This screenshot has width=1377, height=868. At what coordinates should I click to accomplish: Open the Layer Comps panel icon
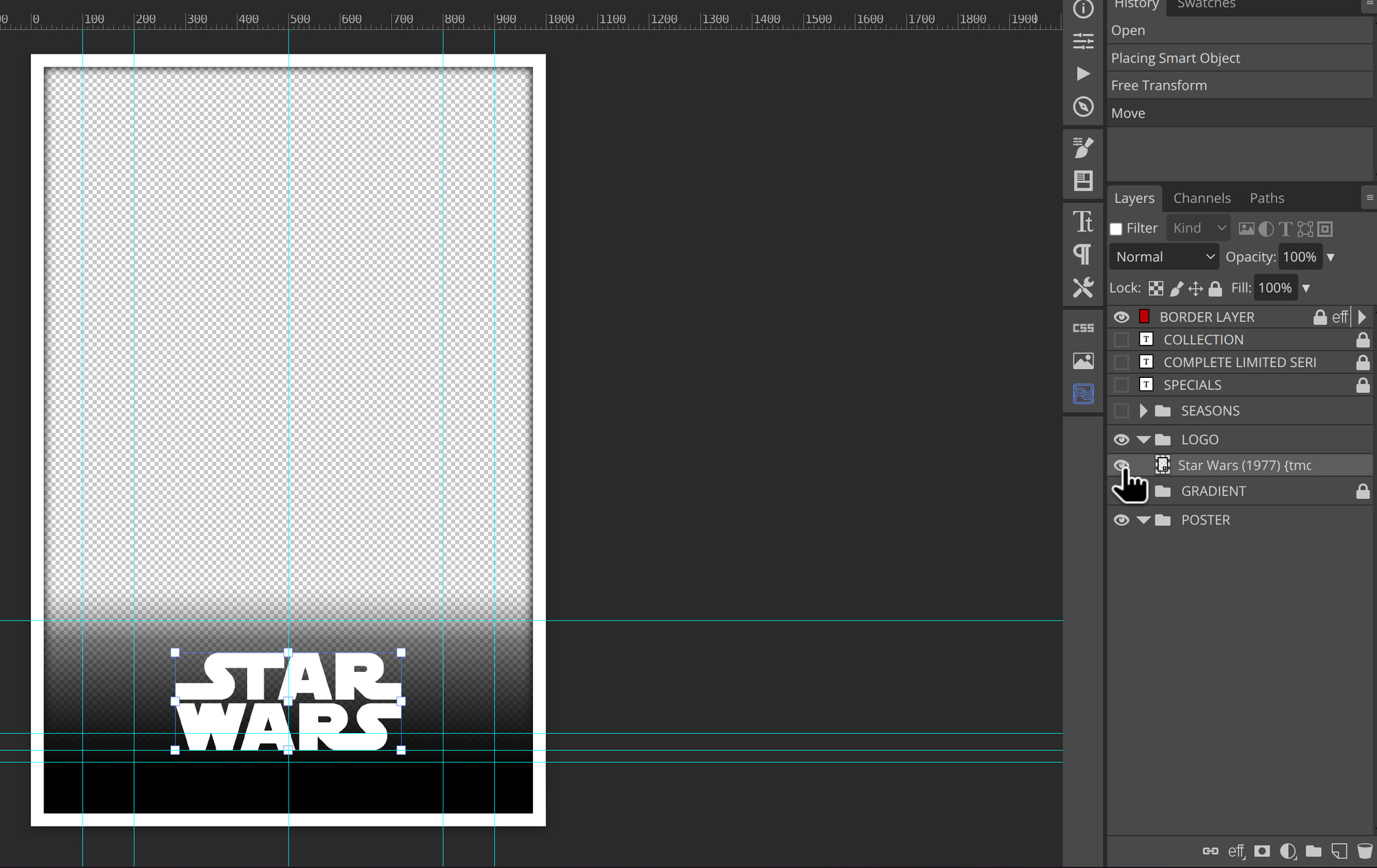coord(1083,180)
